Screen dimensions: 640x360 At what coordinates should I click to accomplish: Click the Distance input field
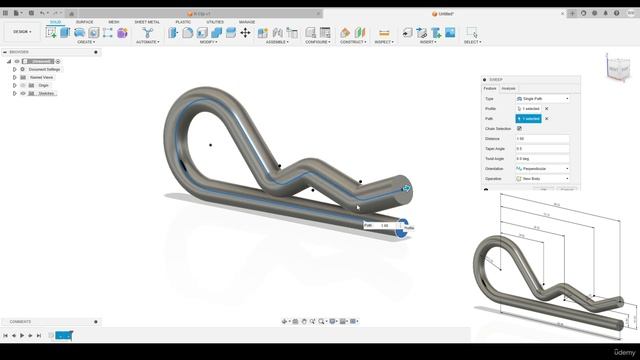coord(542,139)
